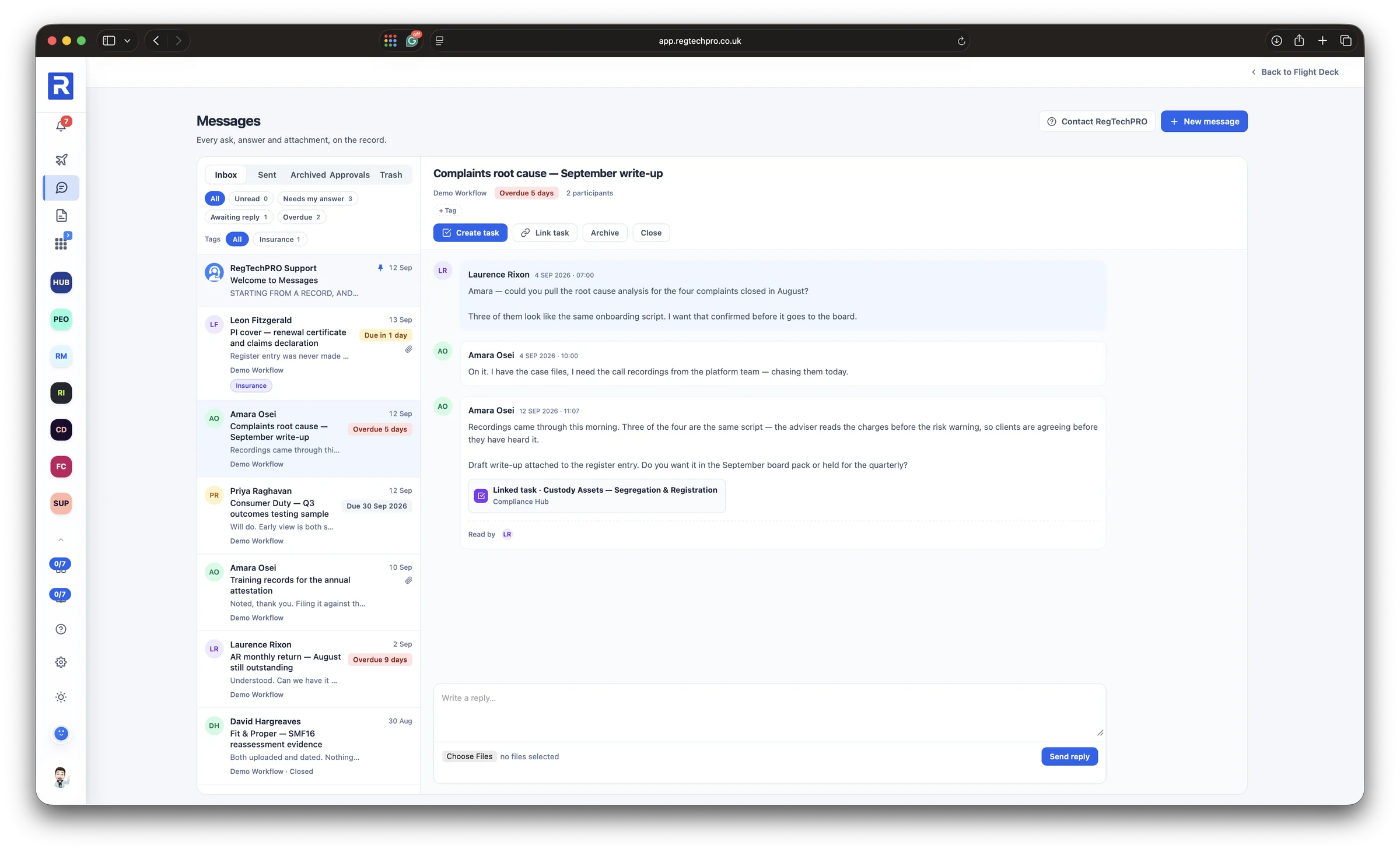Archive the current conversation

[604, 233]
